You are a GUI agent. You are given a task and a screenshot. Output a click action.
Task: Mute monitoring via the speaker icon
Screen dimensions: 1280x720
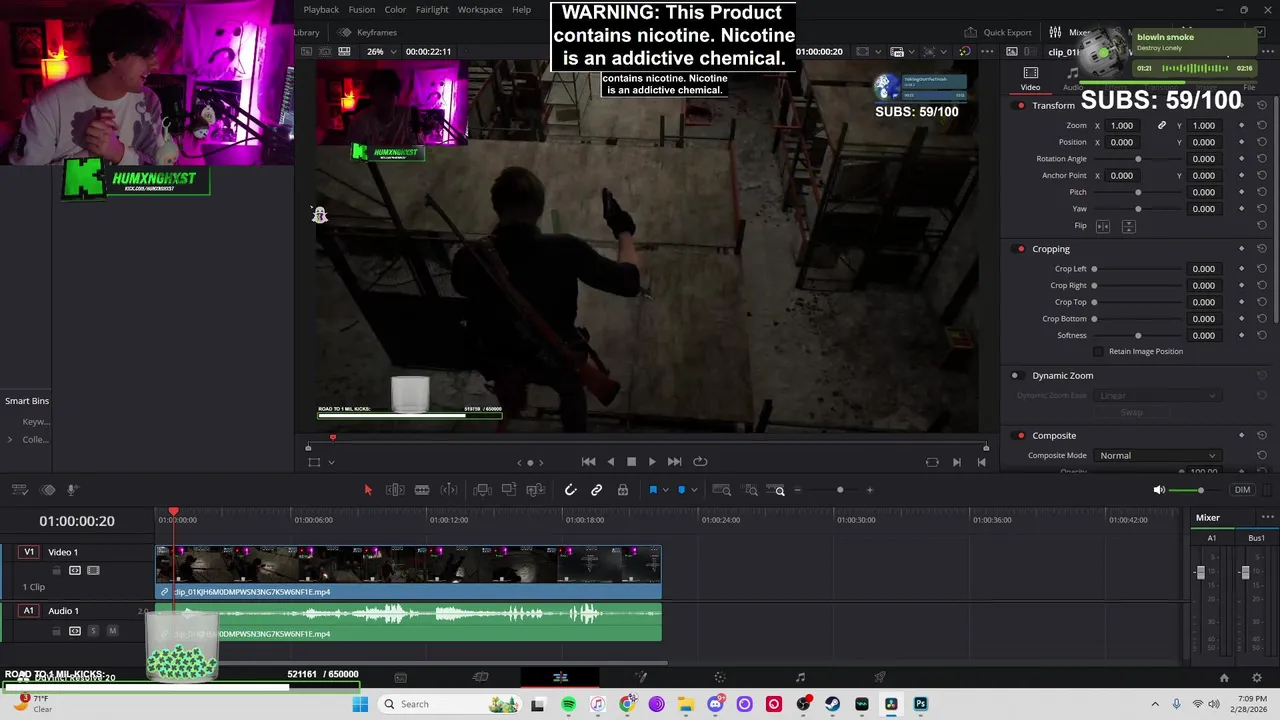(1159, 490)
